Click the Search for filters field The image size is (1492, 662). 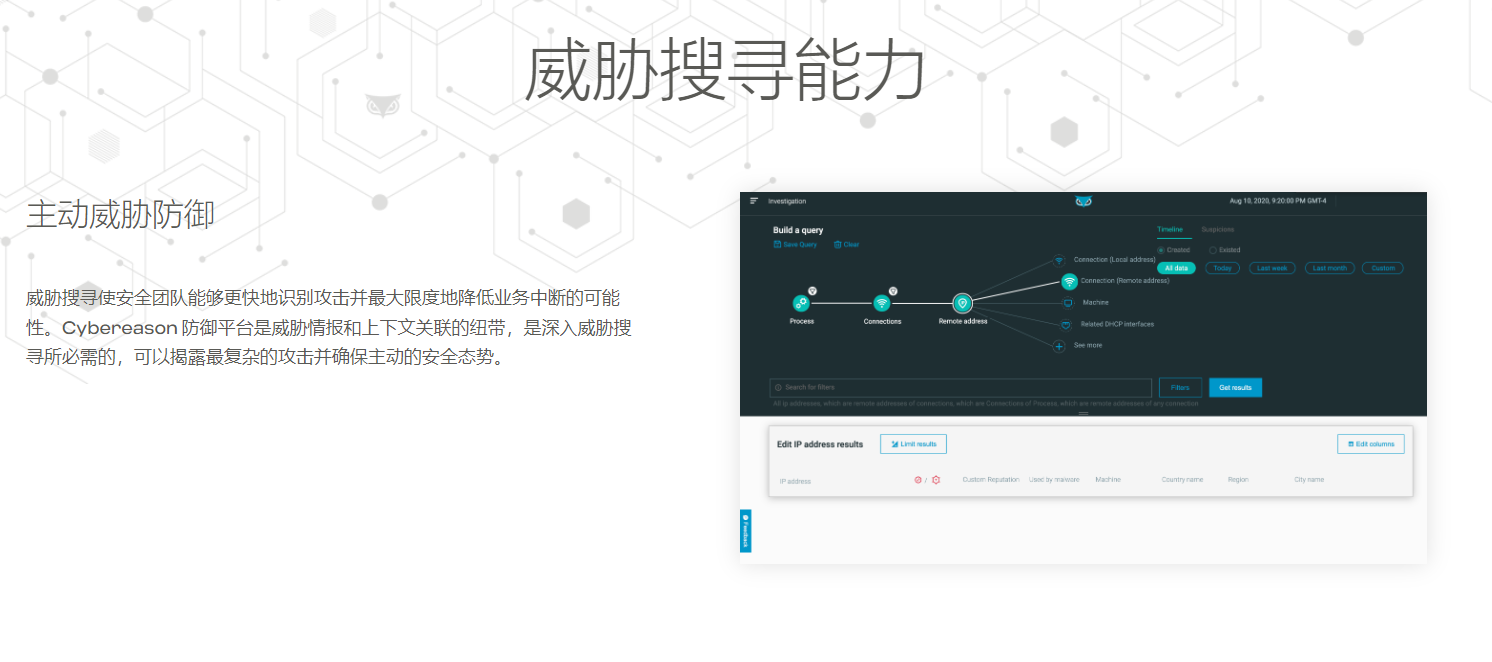pyautogui.click(x=960, y=388)
